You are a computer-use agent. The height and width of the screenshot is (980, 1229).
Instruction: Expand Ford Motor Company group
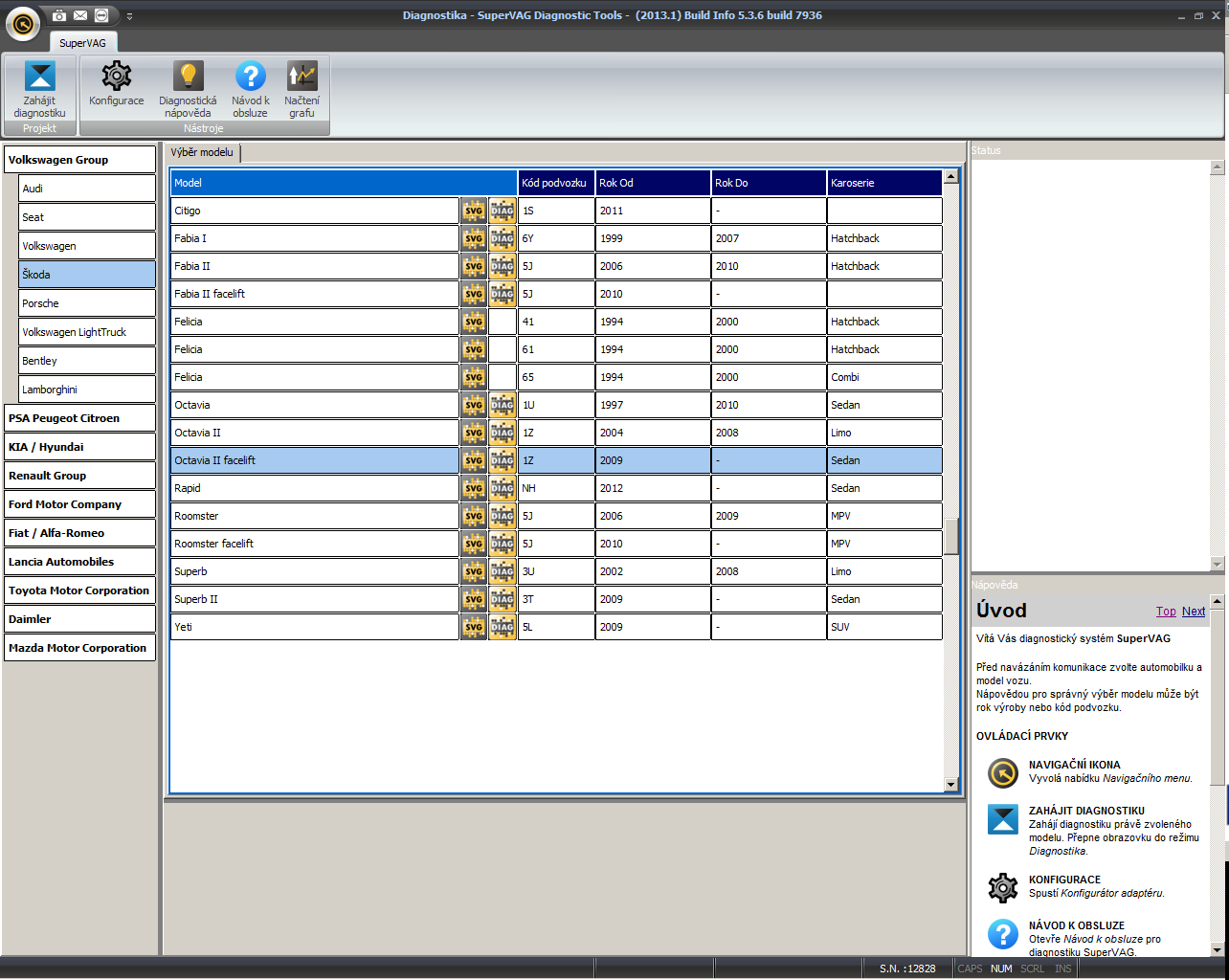pyautogui.click(x=79, y=504)
